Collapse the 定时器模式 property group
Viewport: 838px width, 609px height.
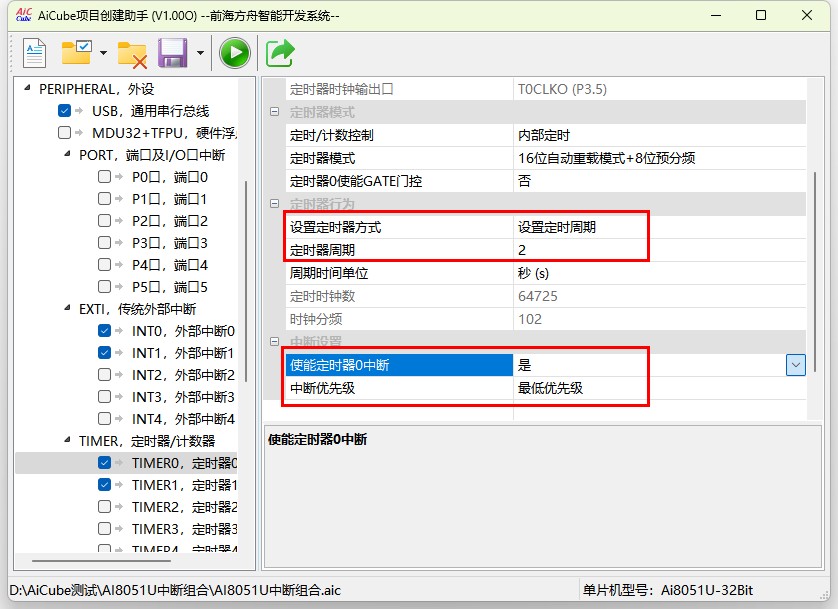(x=275, y=112)
